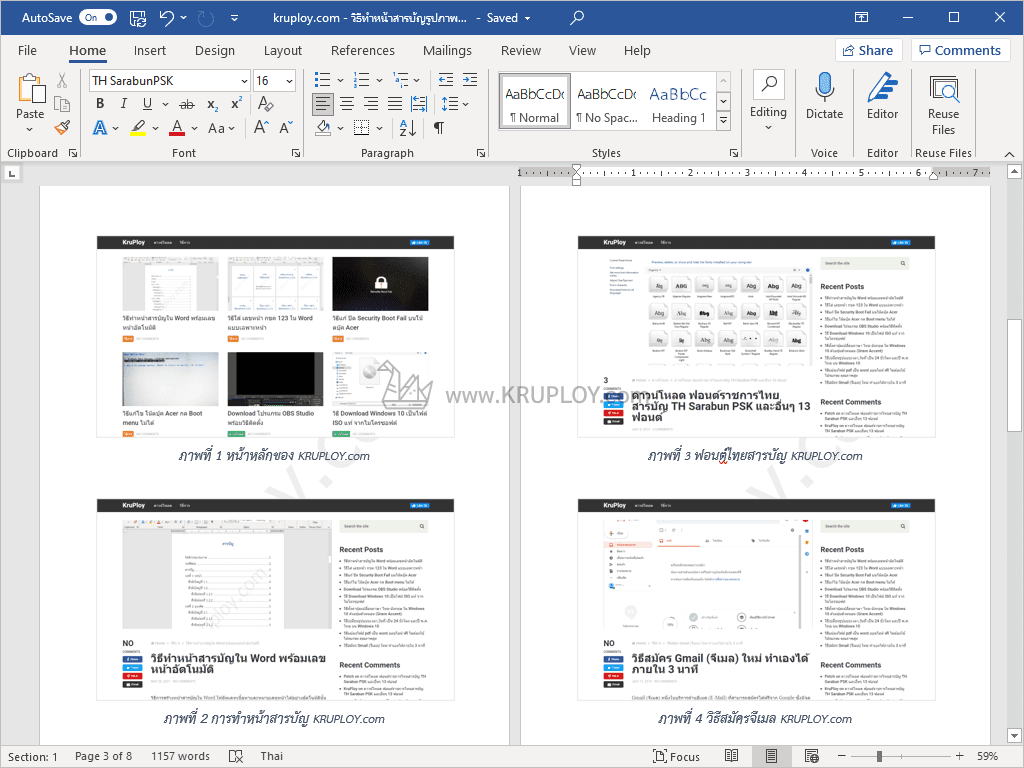This screenshot has width=1024, height=768.
Task: Switch to Read Mode view
Action: (x=731, y=756)
